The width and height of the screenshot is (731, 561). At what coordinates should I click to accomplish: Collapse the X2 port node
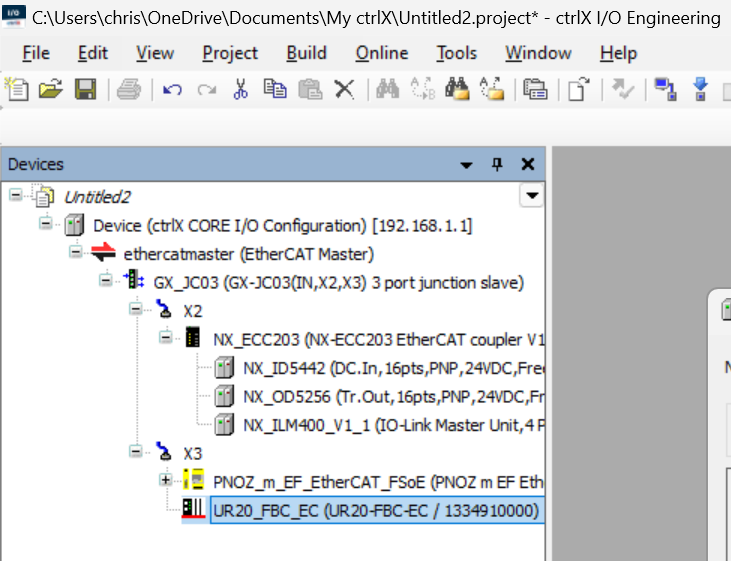(136, 309)
